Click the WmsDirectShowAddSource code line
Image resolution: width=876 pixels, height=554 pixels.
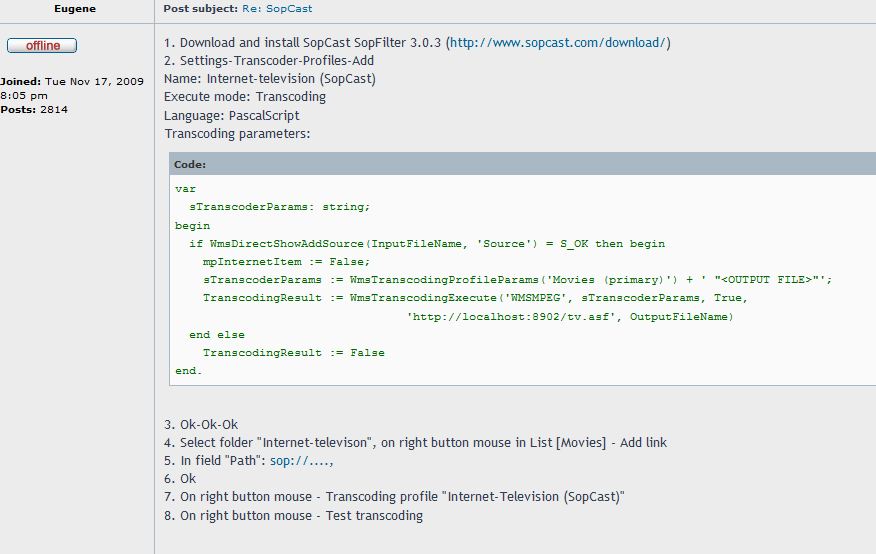click(x=427, y=243)
